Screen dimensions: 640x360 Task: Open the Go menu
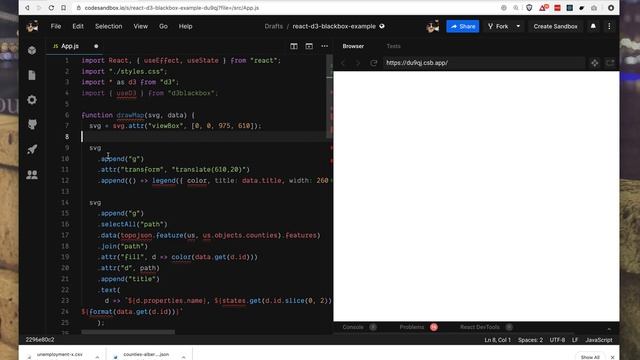pos(163,26)
